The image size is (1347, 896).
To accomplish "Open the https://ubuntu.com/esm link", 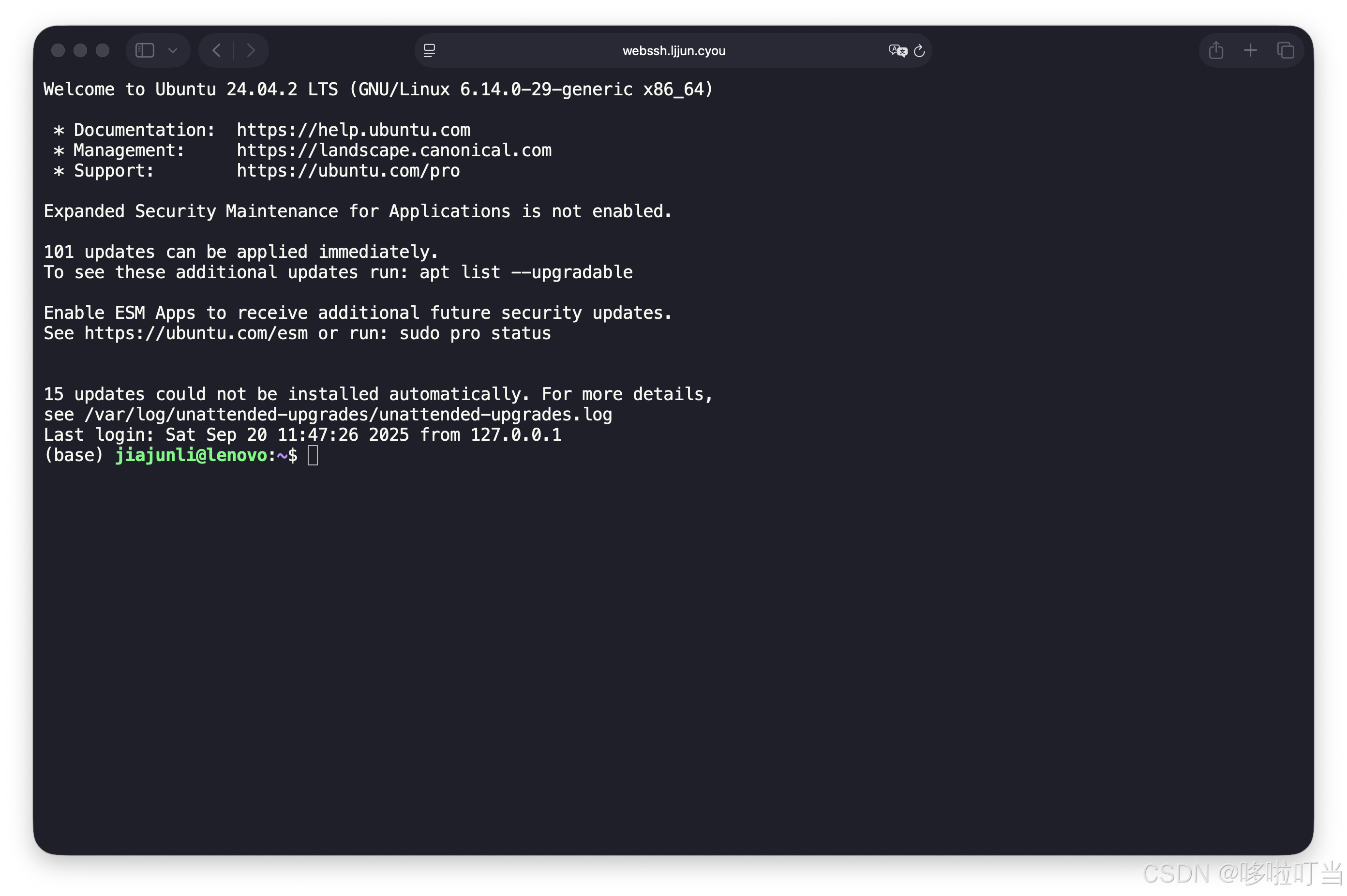I will [x=196, y=332].
